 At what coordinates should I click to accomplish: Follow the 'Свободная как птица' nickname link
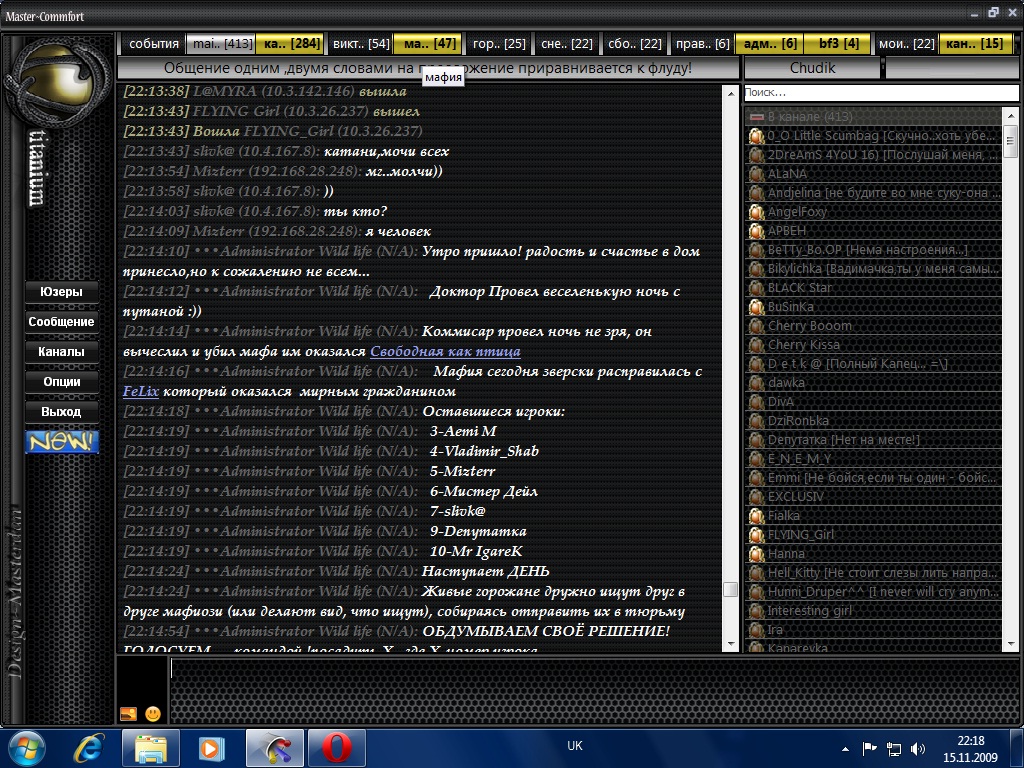(445, 351)
